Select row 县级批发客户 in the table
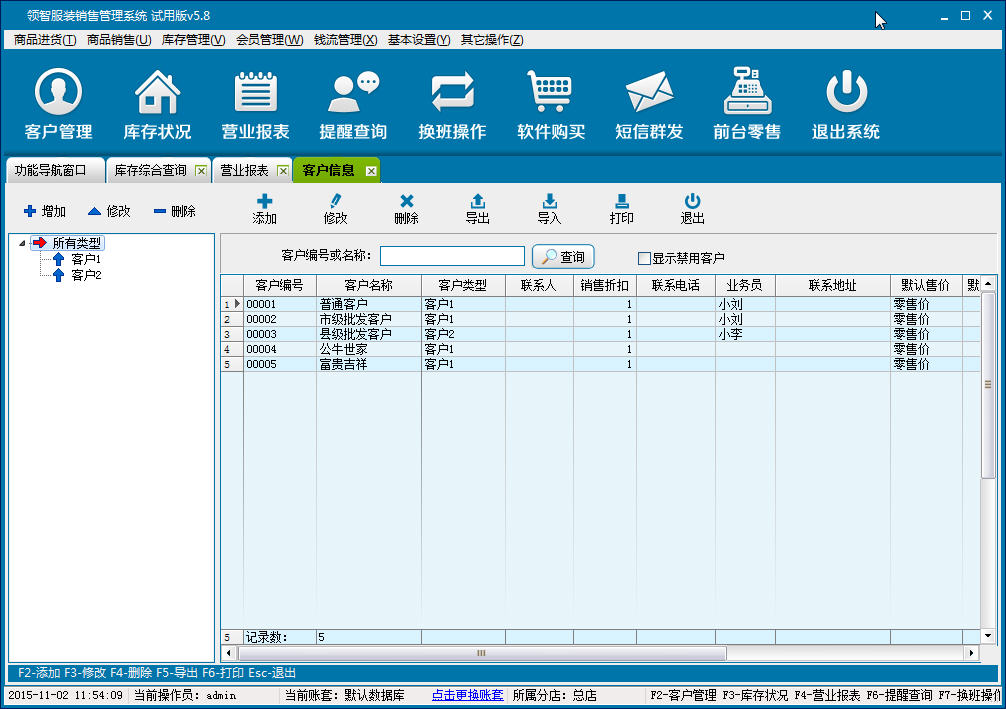The width and height of the screenshot is (1006, 709). point(601,334)
